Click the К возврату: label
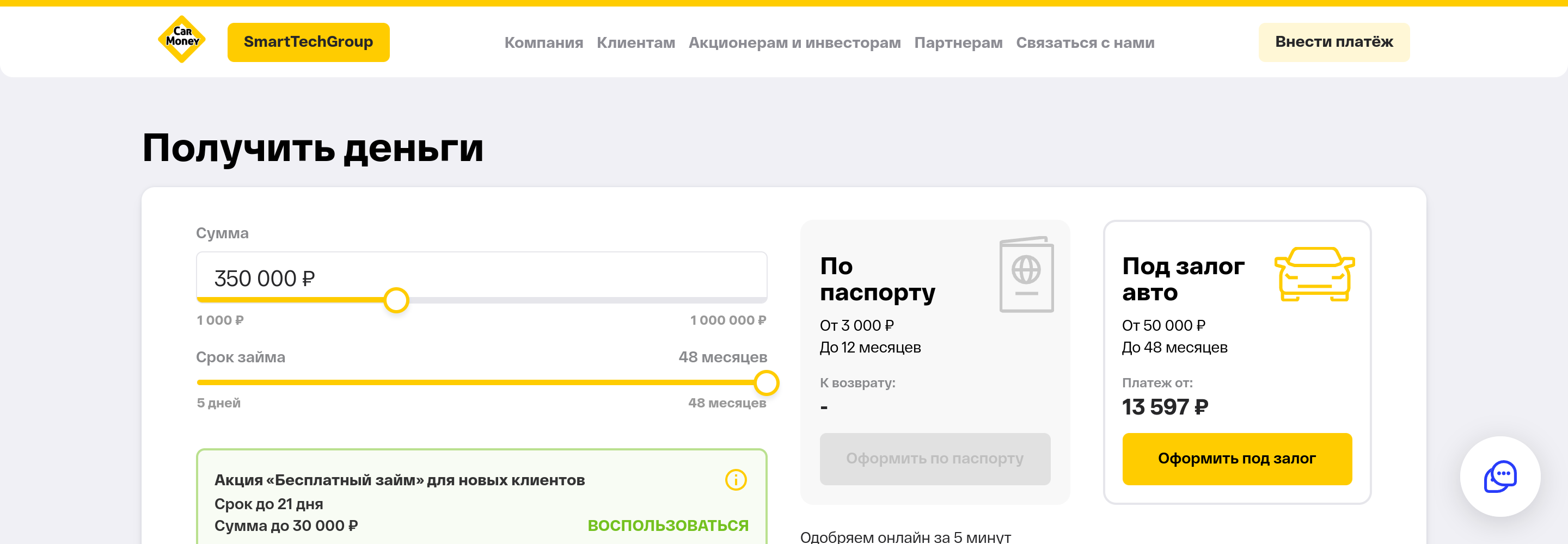The height and width of the screenshot is (544, 1568). point(857,383)
